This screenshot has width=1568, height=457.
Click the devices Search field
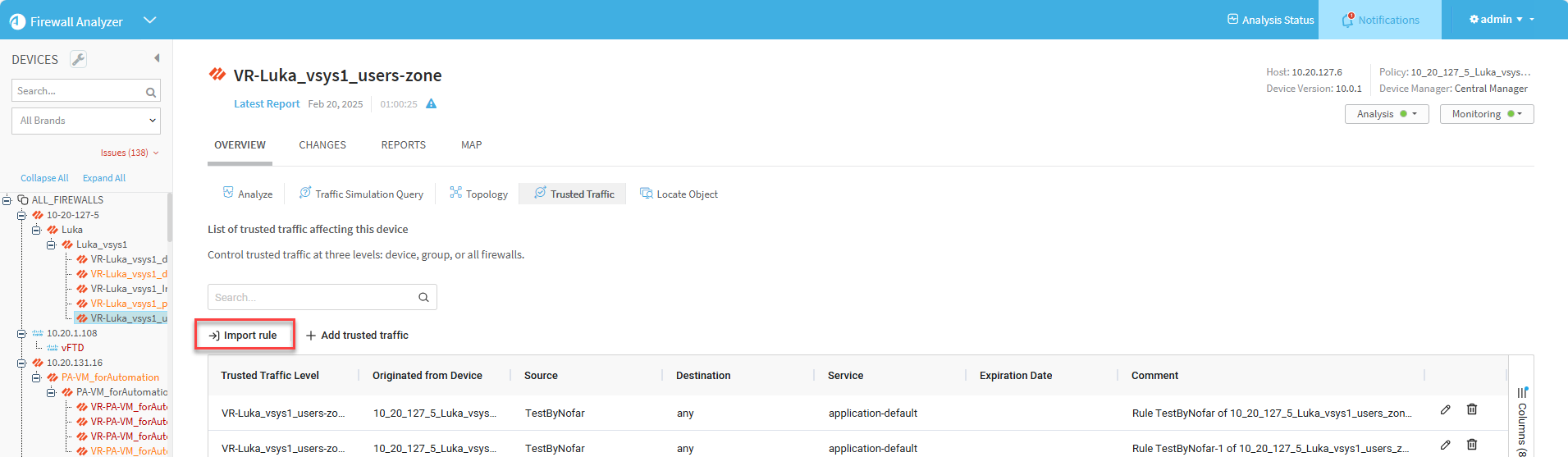(x=78, y=91)
